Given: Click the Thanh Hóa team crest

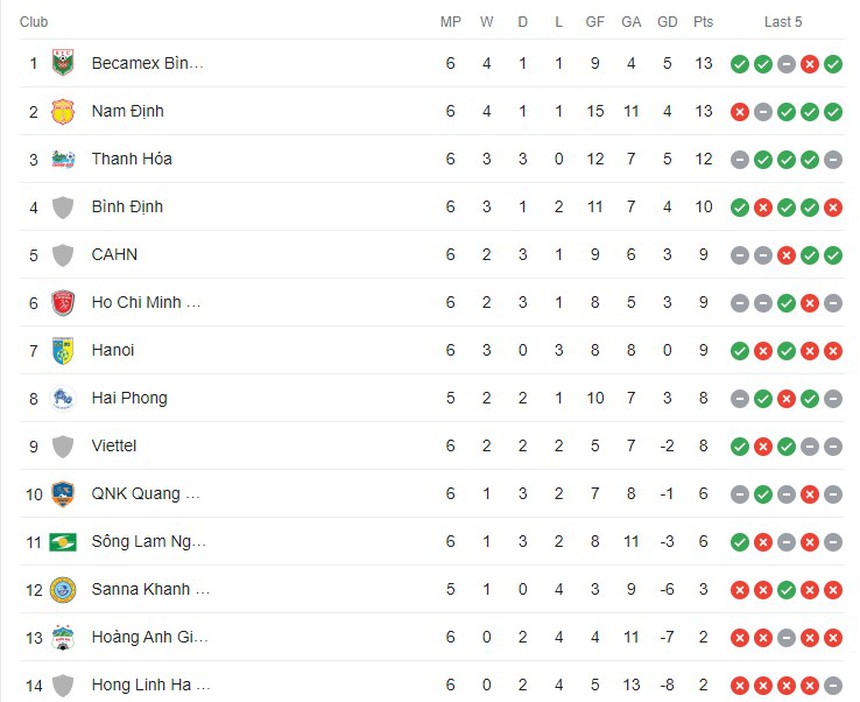Looking at the screenshot, I should (65, 159).
